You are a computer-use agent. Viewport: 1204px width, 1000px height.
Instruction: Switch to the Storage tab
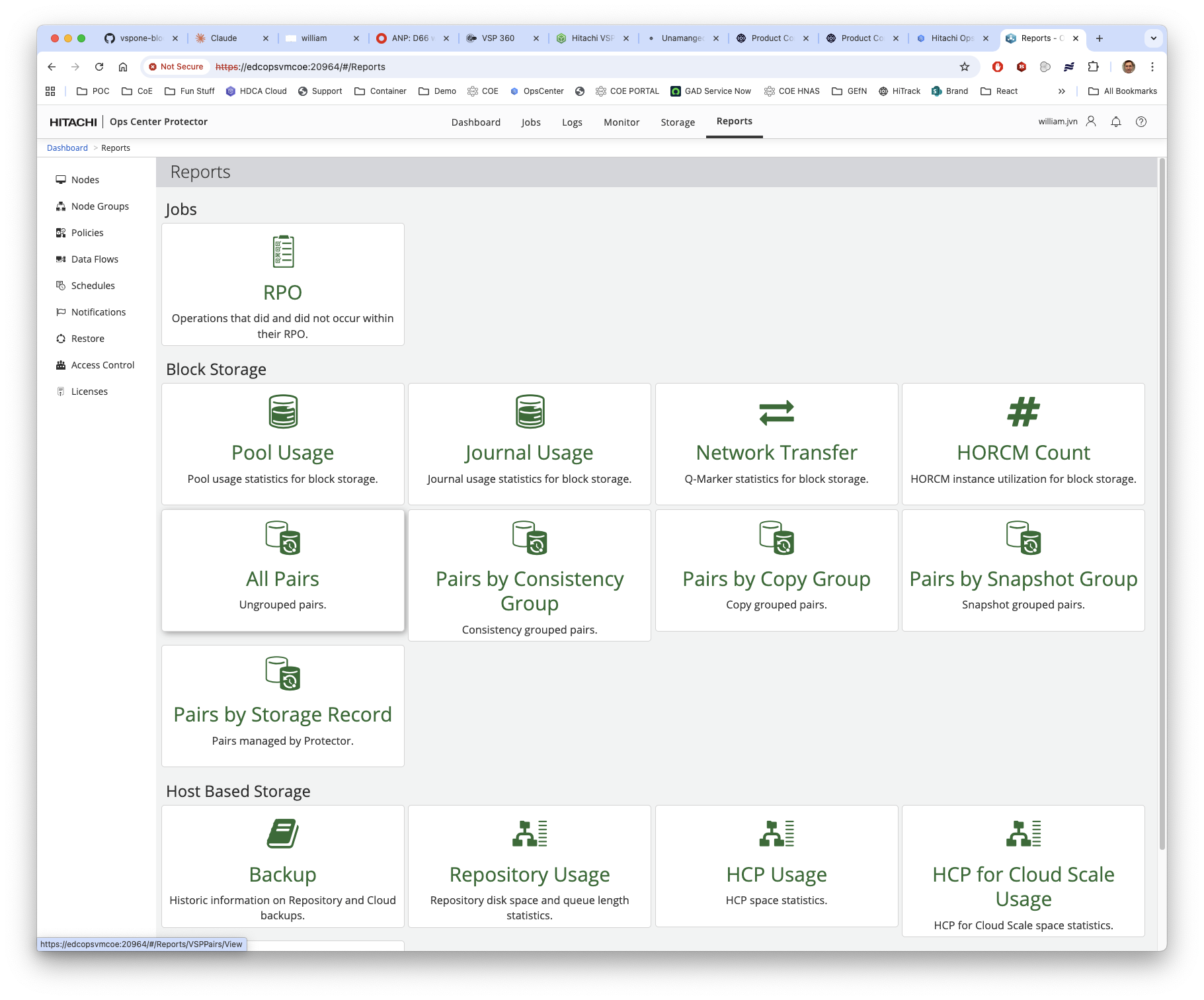tap(678, 122)
